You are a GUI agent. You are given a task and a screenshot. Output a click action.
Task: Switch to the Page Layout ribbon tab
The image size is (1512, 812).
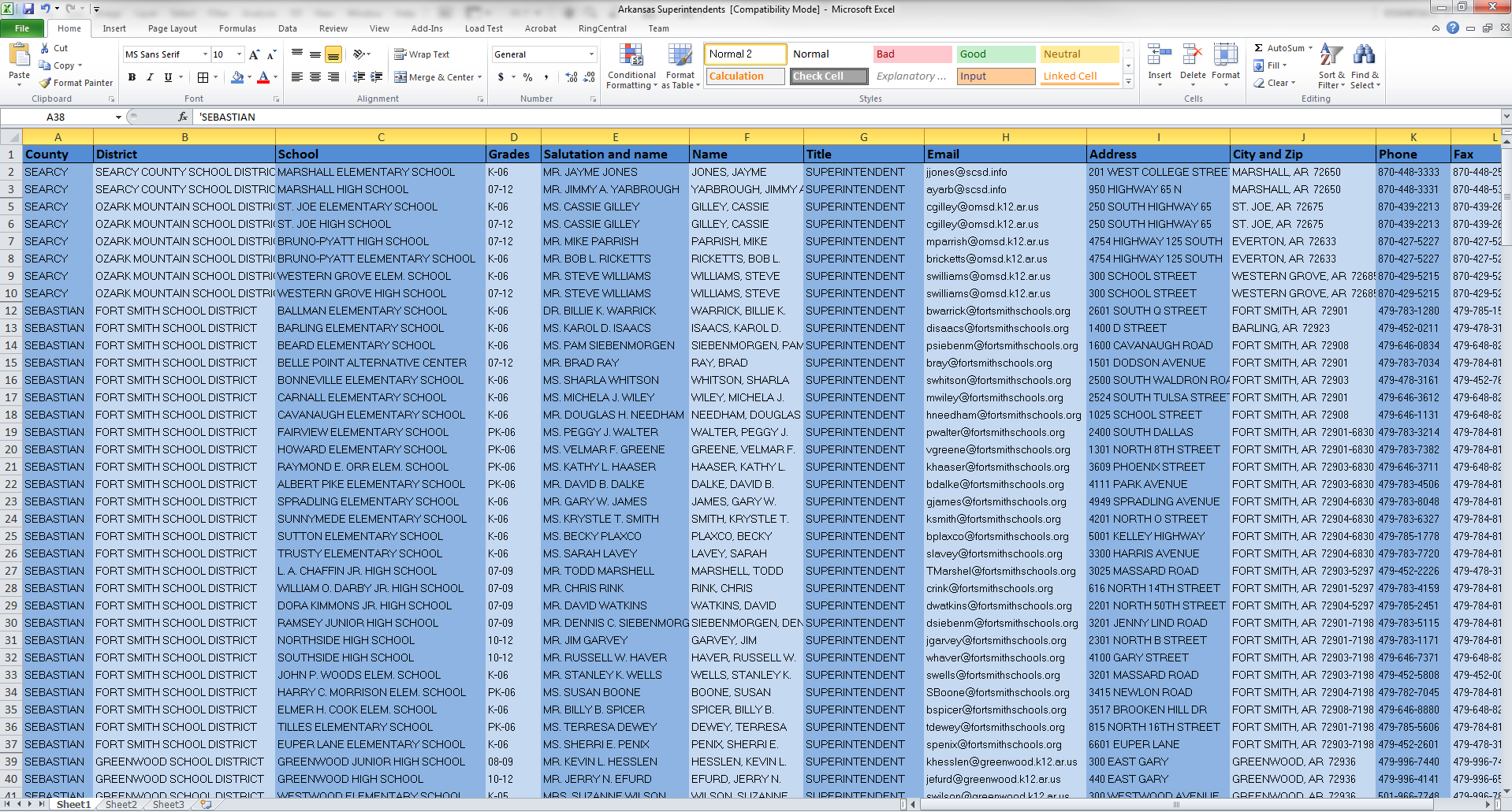172,28
